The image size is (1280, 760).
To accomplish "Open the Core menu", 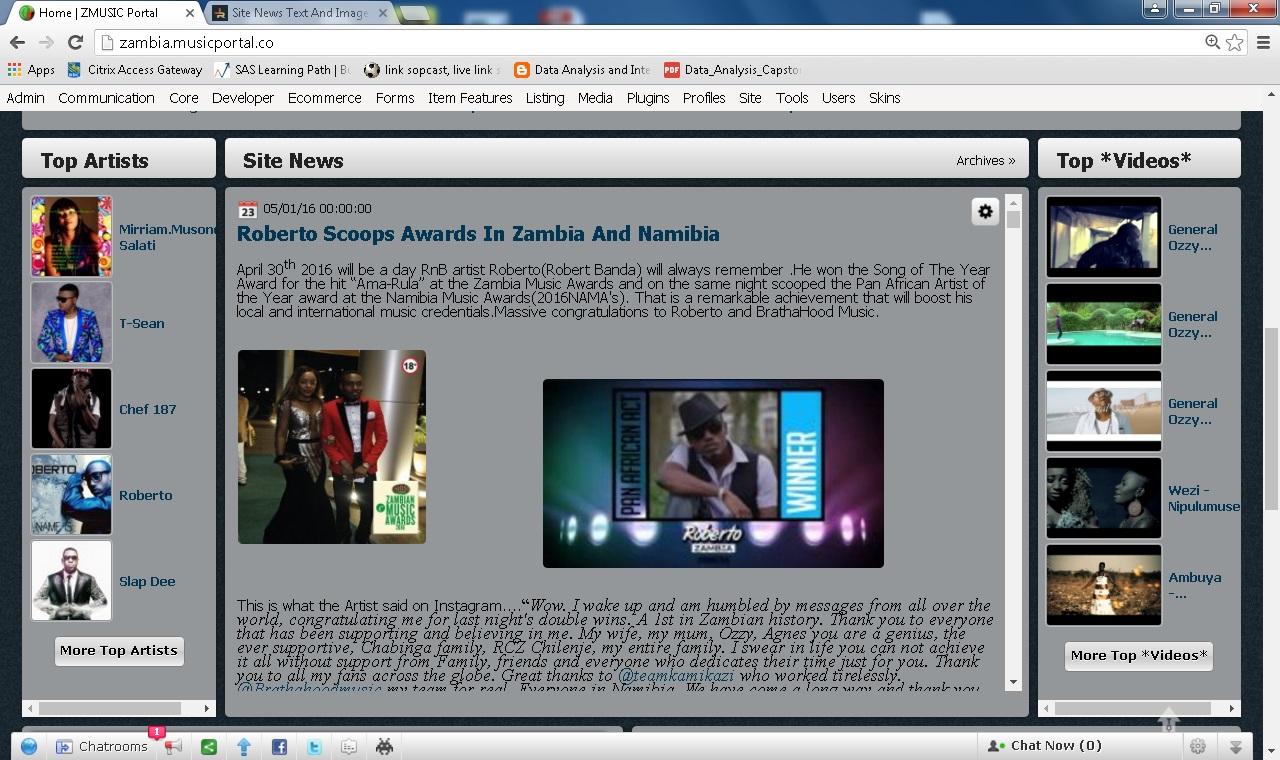I will (184, 98).
